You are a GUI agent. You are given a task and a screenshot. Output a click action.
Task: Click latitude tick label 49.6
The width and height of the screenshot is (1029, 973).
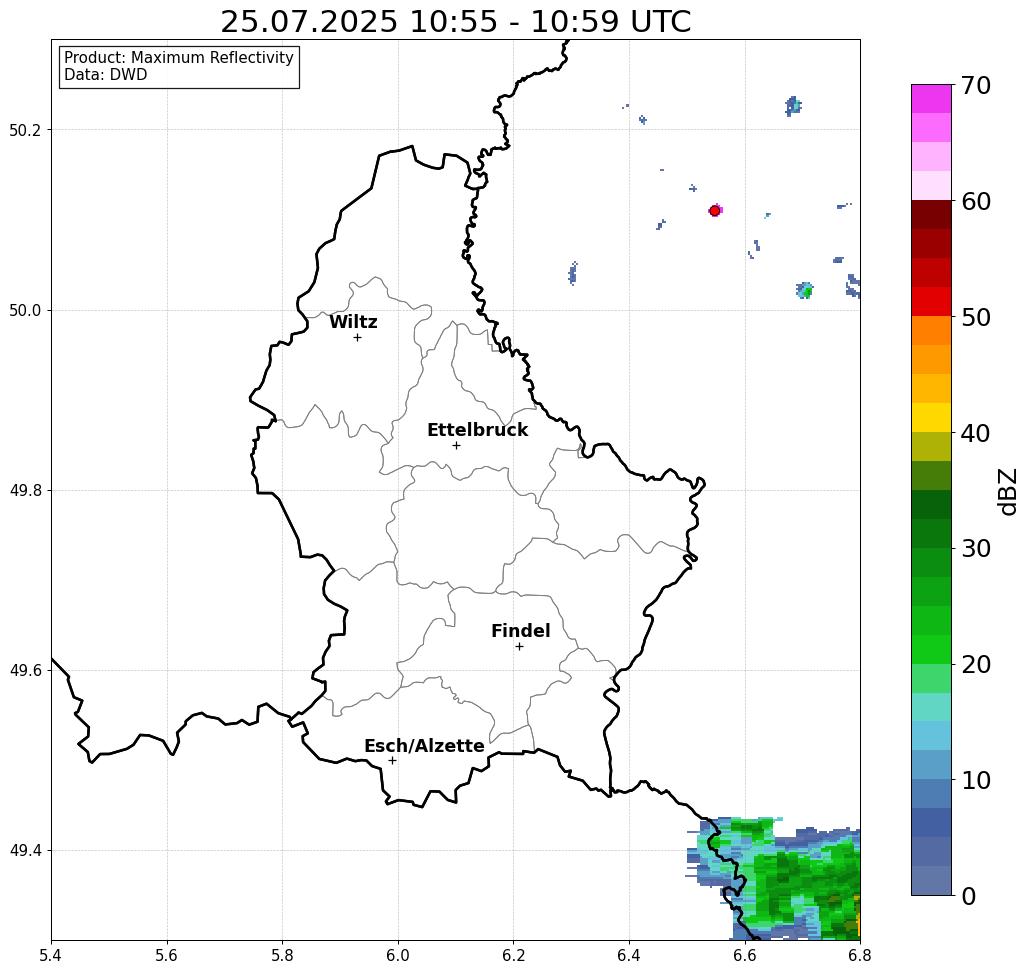point(25,671)
